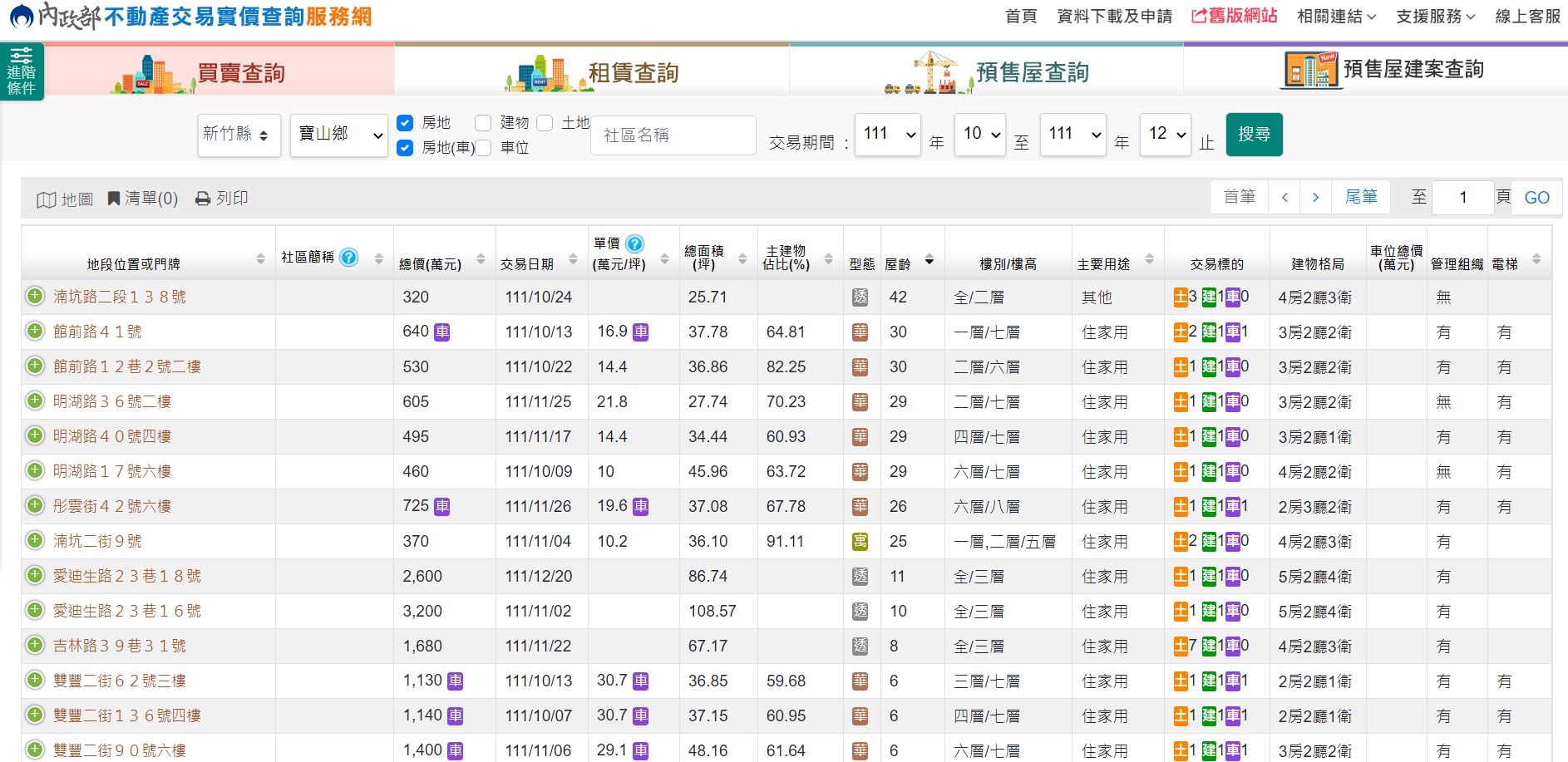Go to next page with right arrow
Screen dimensions: 1568x762
pos(1316,197)
